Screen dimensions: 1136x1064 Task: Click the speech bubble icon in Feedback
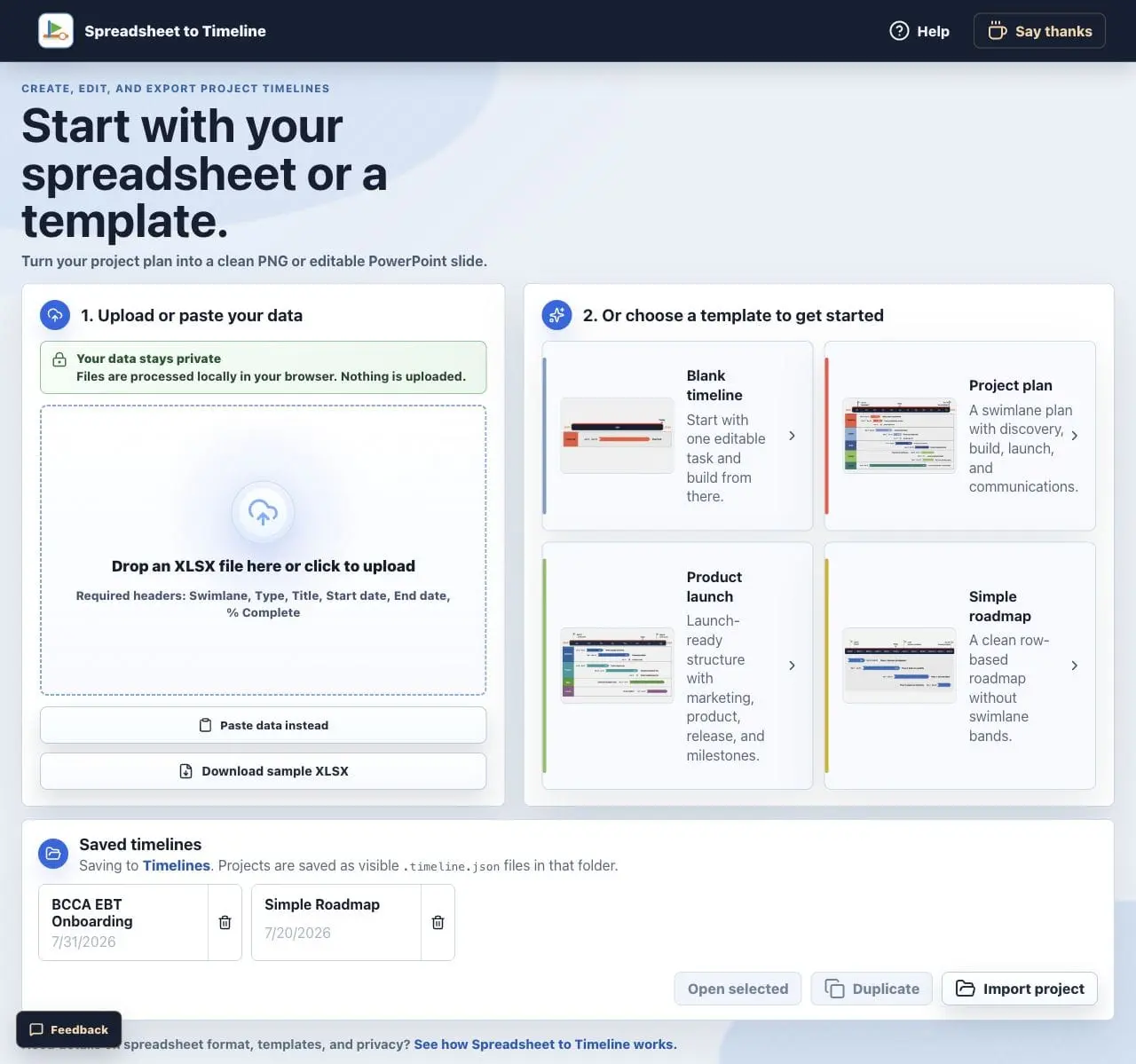click(x=36, y=1029)
